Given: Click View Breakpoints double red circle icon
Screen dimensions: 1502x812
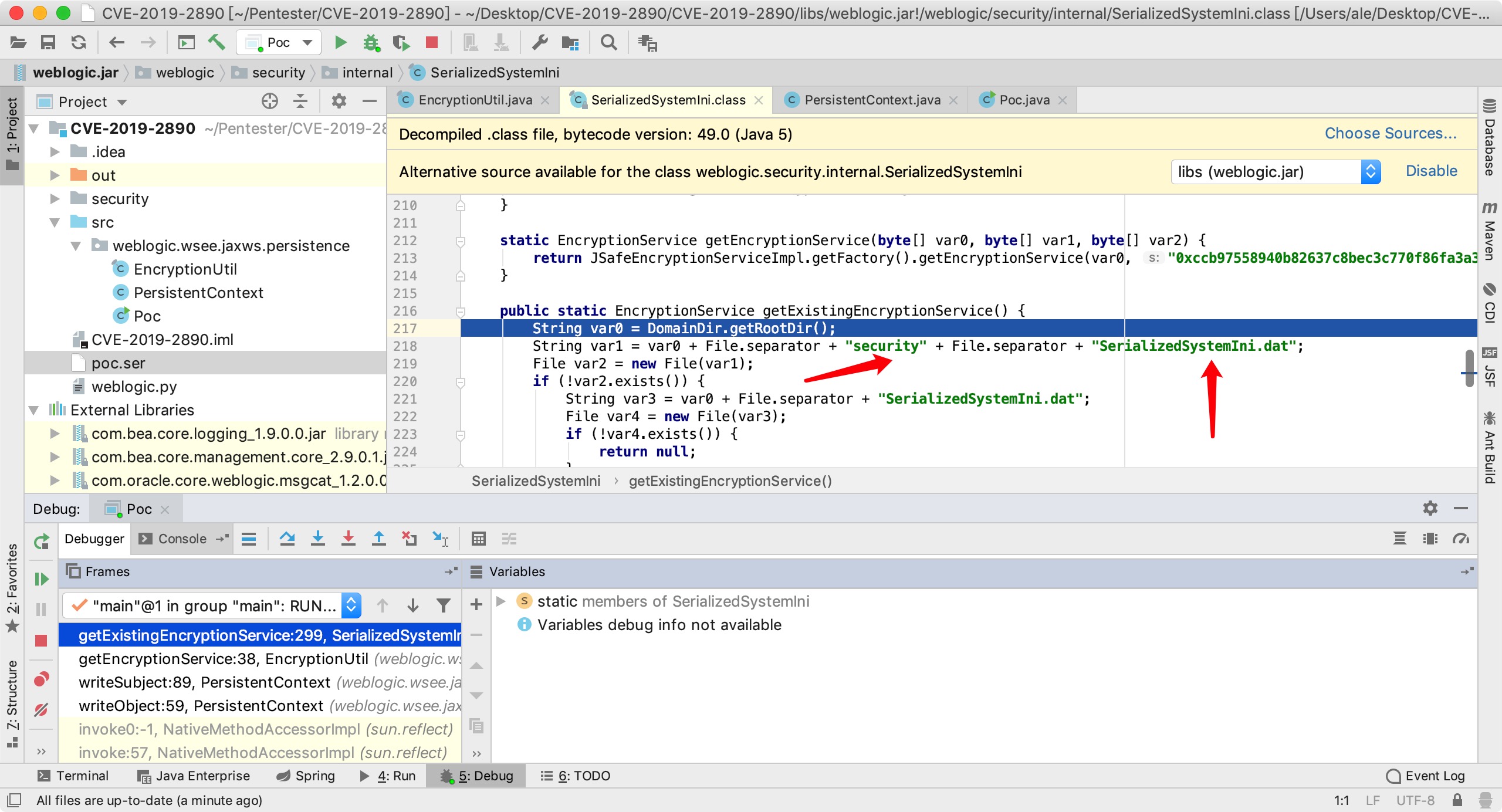Looking at the screenshot, I should click(41, 679).
